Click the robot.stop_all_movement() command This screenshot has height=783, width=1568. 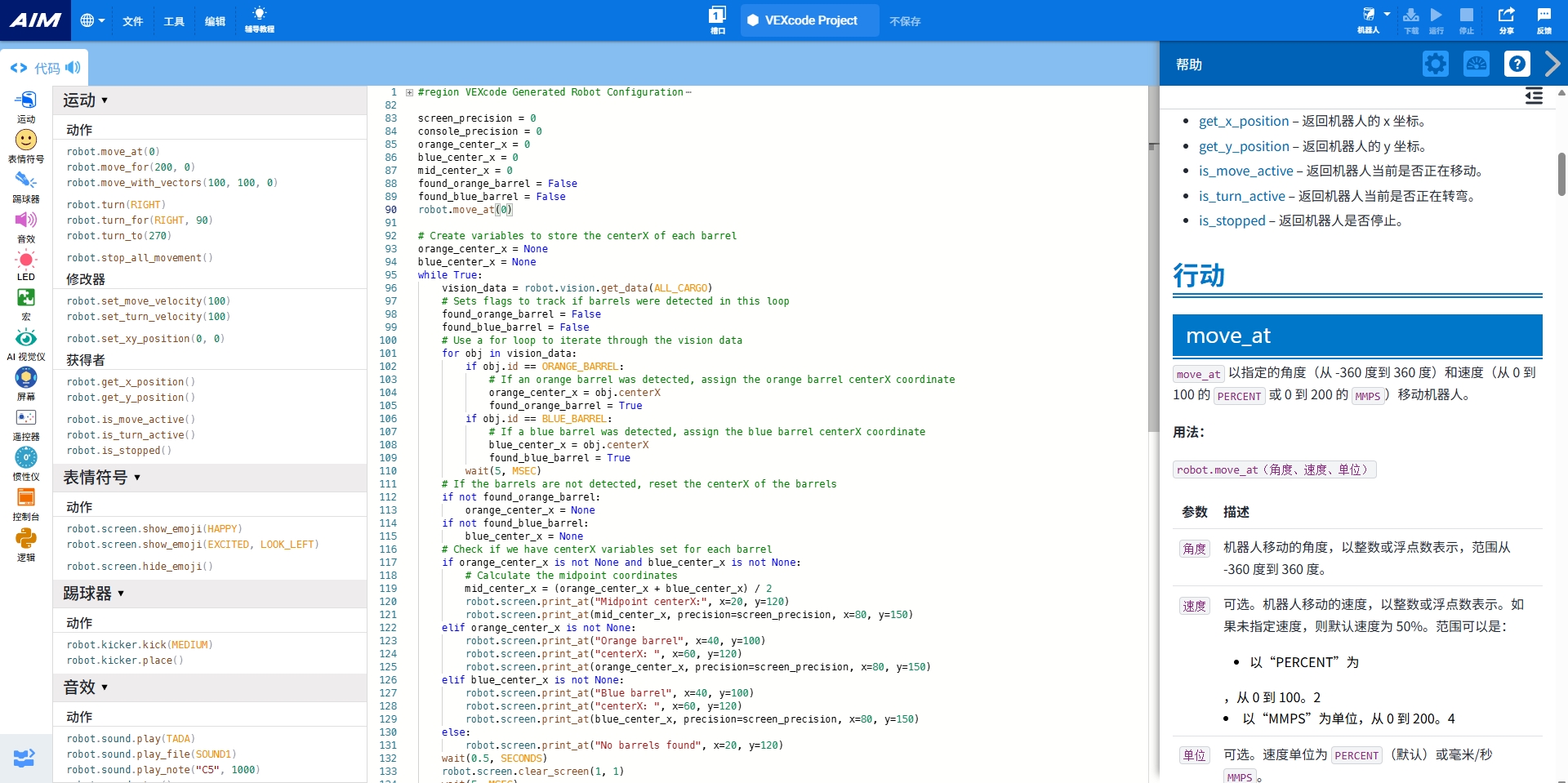[x=140, y=258]
